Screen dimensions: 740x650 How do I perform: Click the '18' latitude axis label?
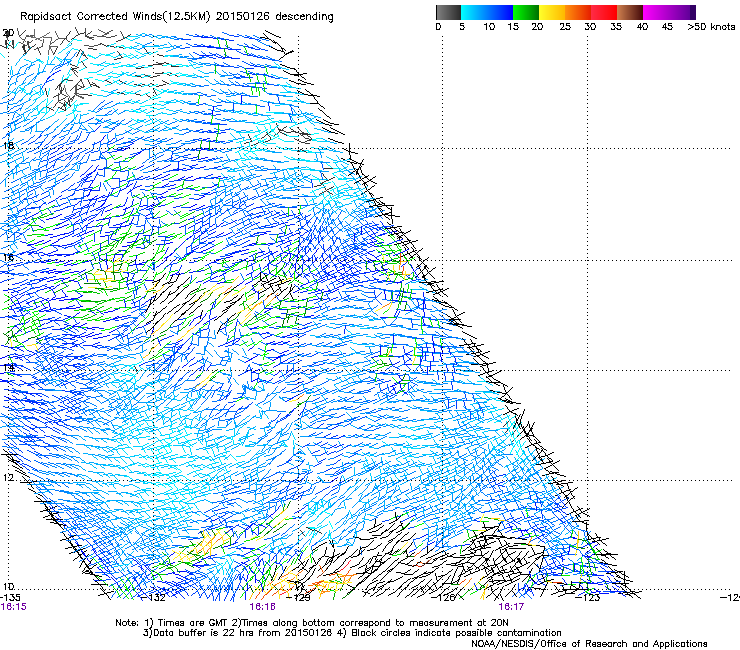[8, 145]
